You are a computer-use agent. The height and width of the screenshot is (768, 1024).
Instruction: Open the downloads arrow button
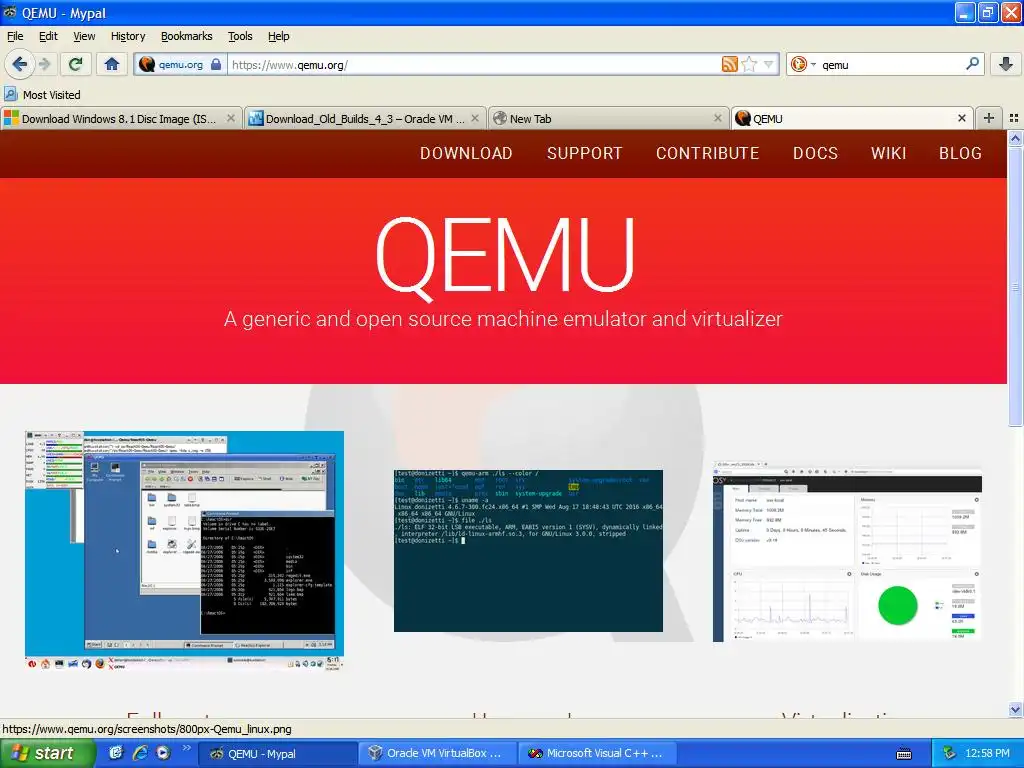(1006, 64)
